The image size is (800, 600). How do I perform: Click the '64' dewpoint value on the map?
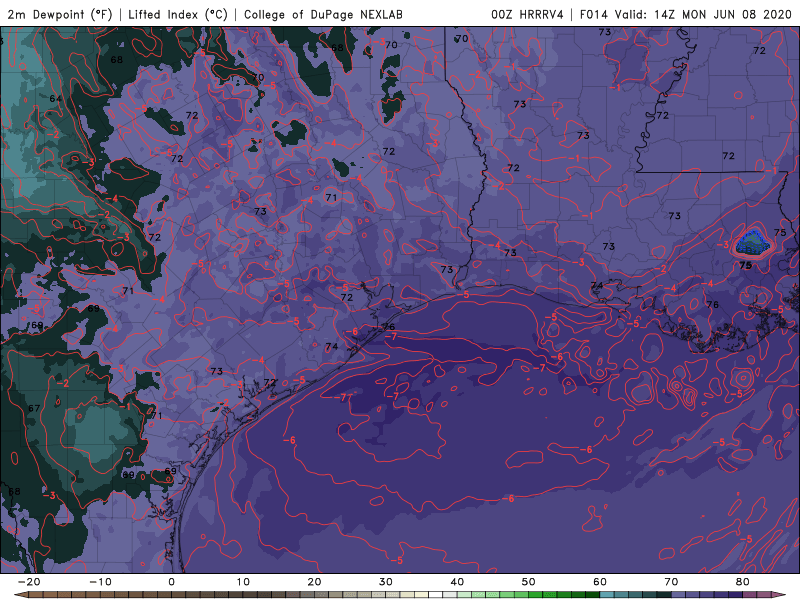tap(56, 98)
